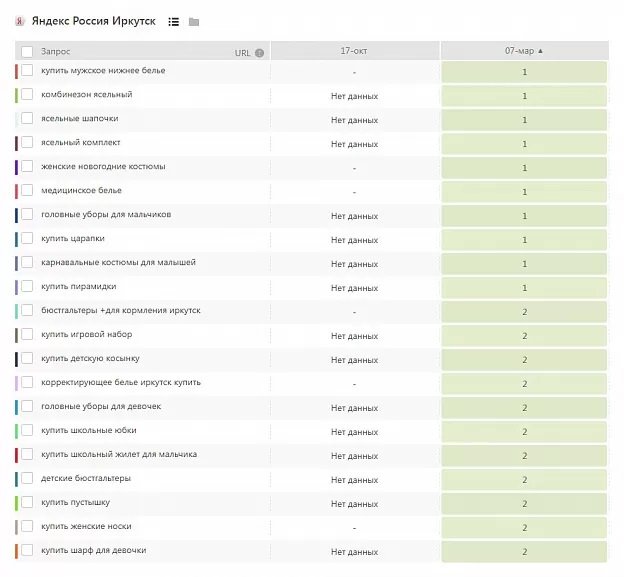Click the orange color marker for 'купить шарф для девочки'

17,551
